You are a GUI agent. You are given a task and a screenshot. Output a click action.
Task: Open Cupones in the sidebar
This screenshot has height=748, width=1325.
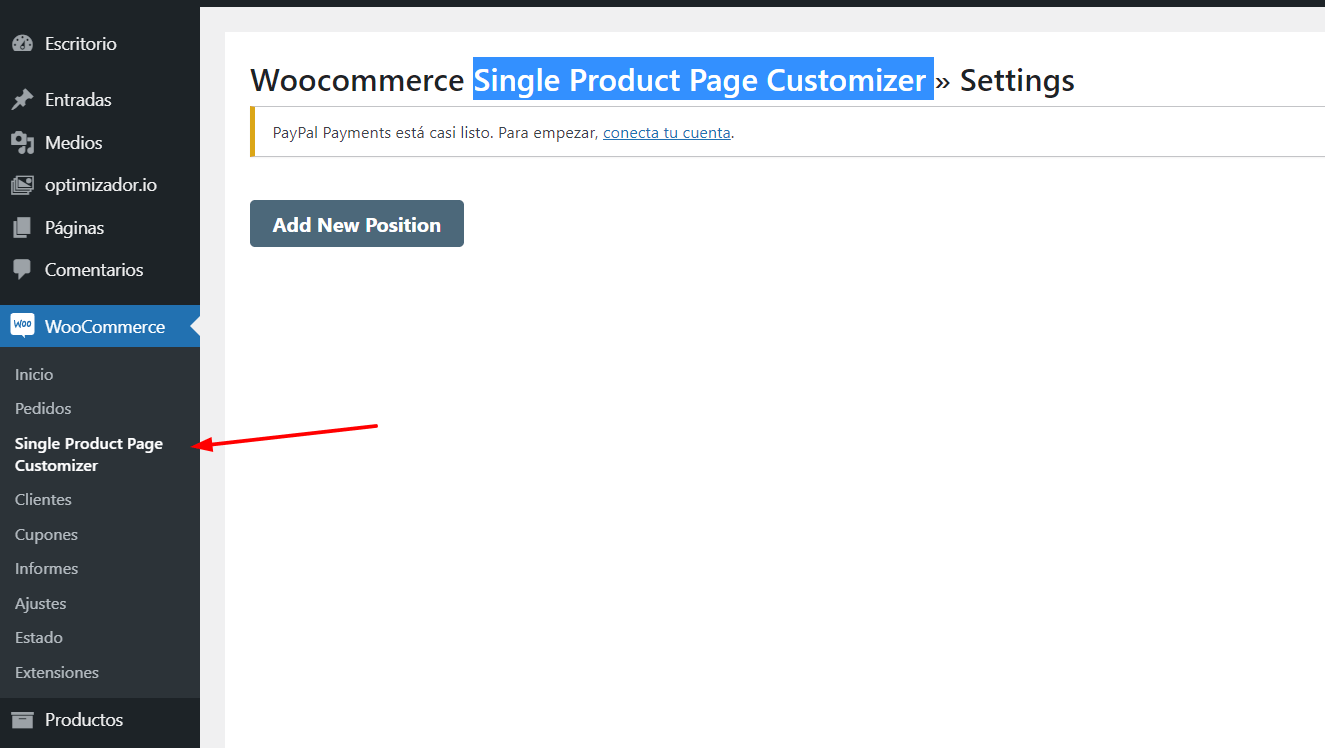(x=46, y=535)
